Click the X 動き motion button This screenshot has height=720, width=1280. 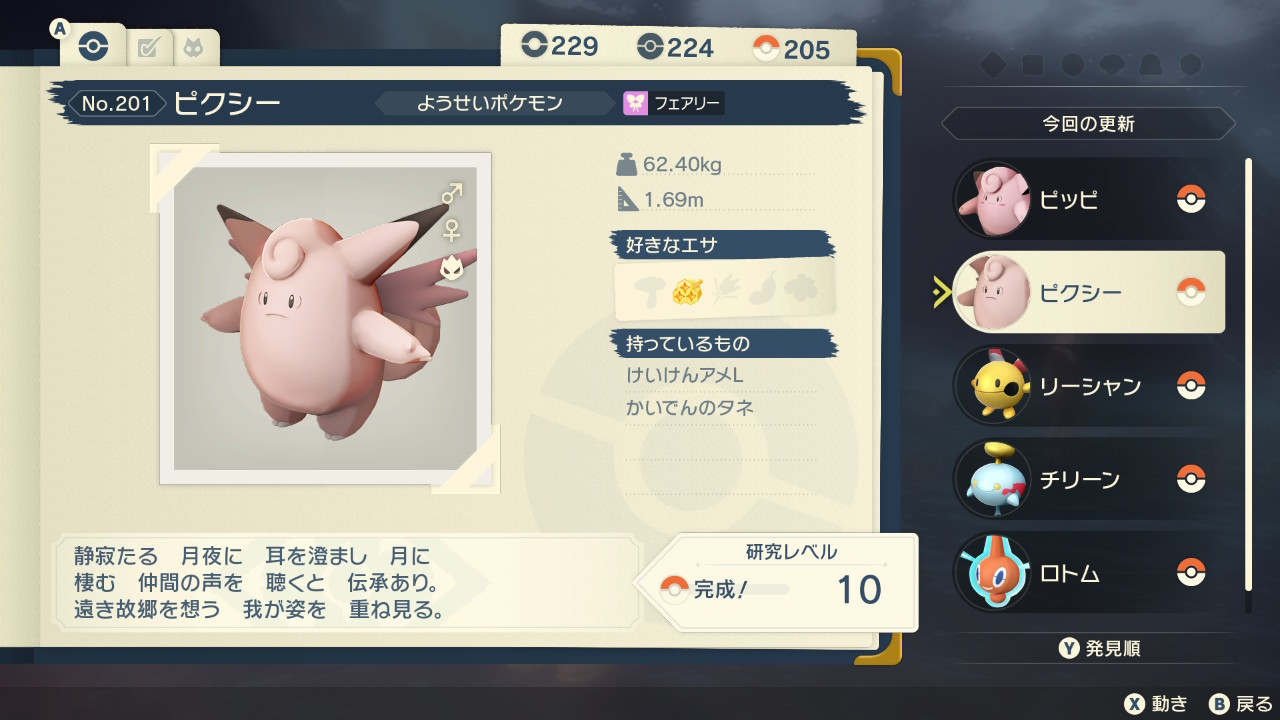pyautogui.click(x=1156, y=703)
